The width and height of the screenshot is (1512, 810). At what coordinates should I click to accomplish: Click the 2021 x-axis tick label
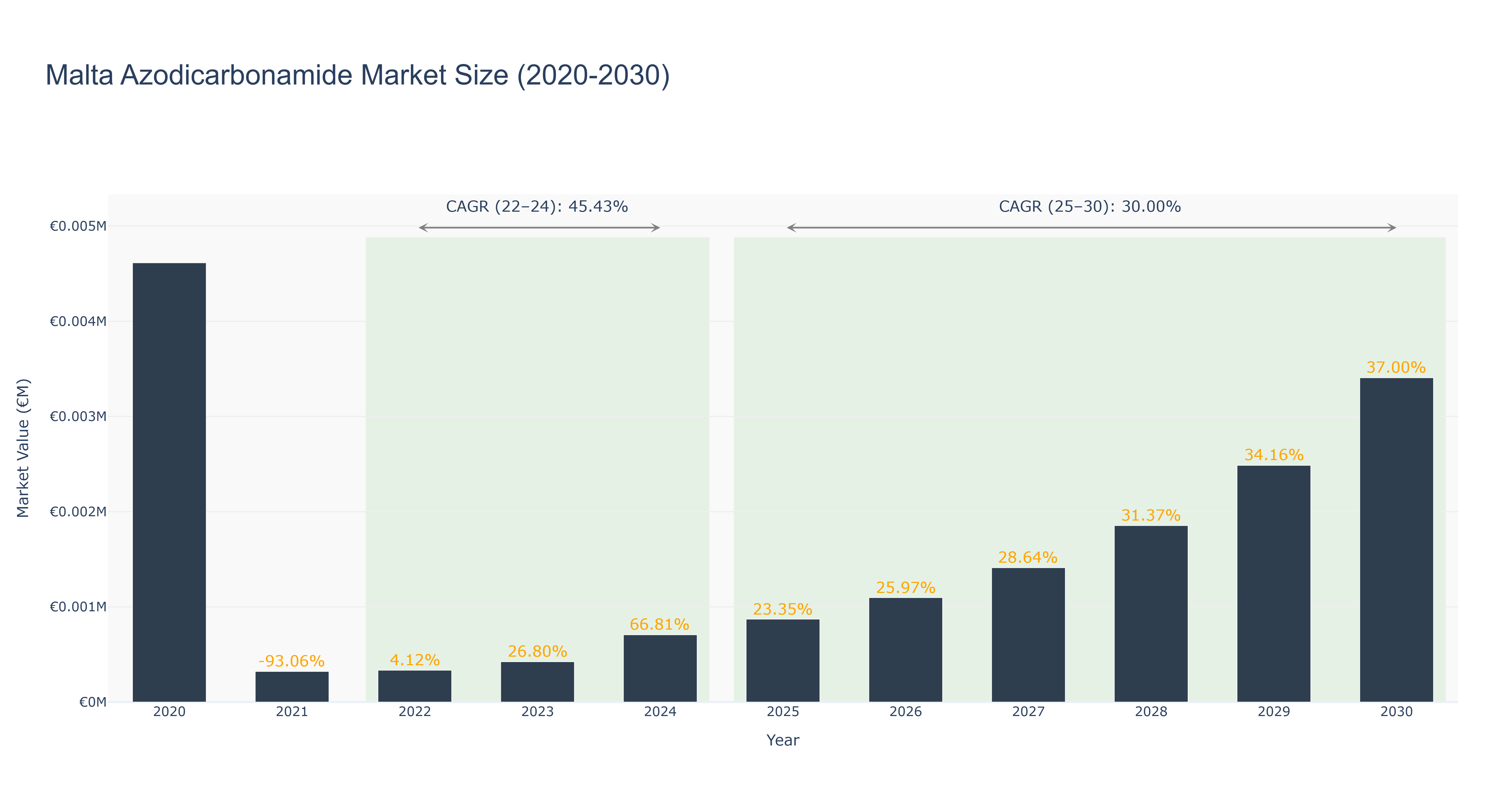pyautogui.click(x=292, y=712)
